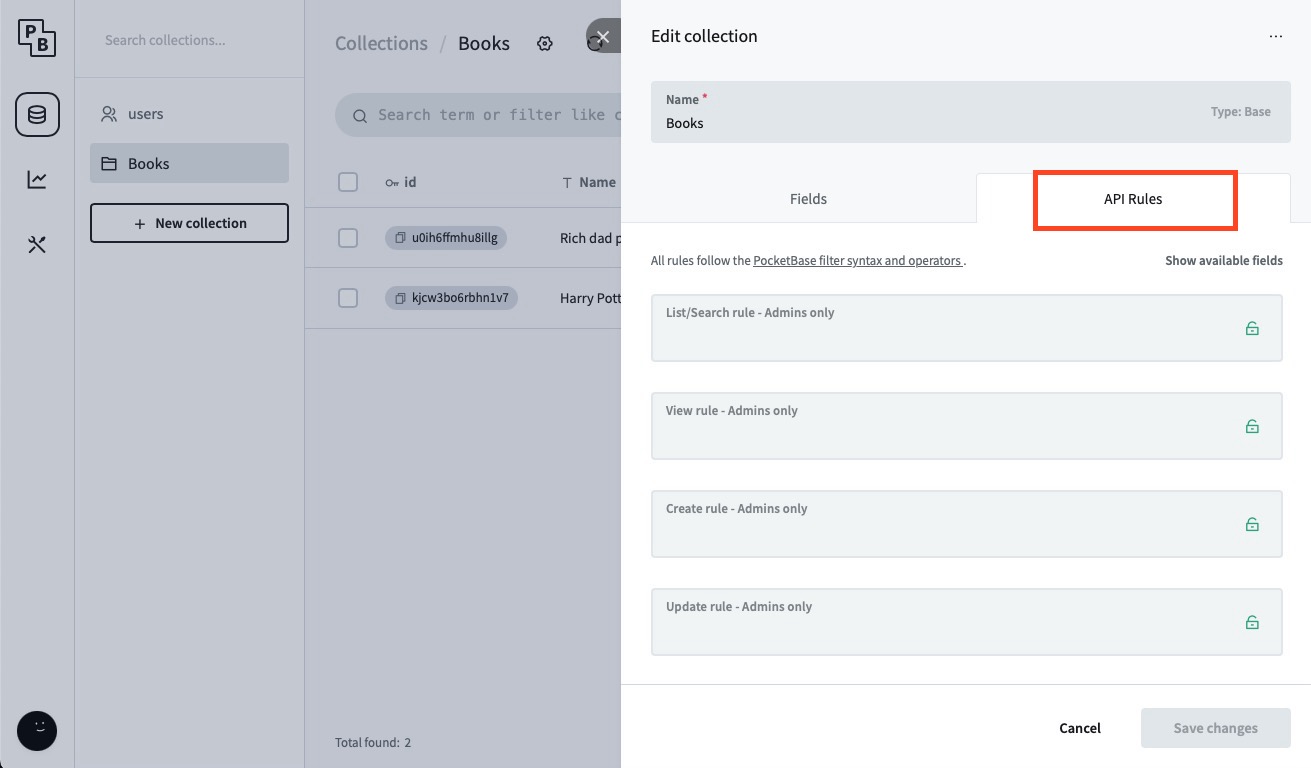Open Settings via the wrench sidebar icon
This screenshot has height=768, width=1311.
coord(37,243)
